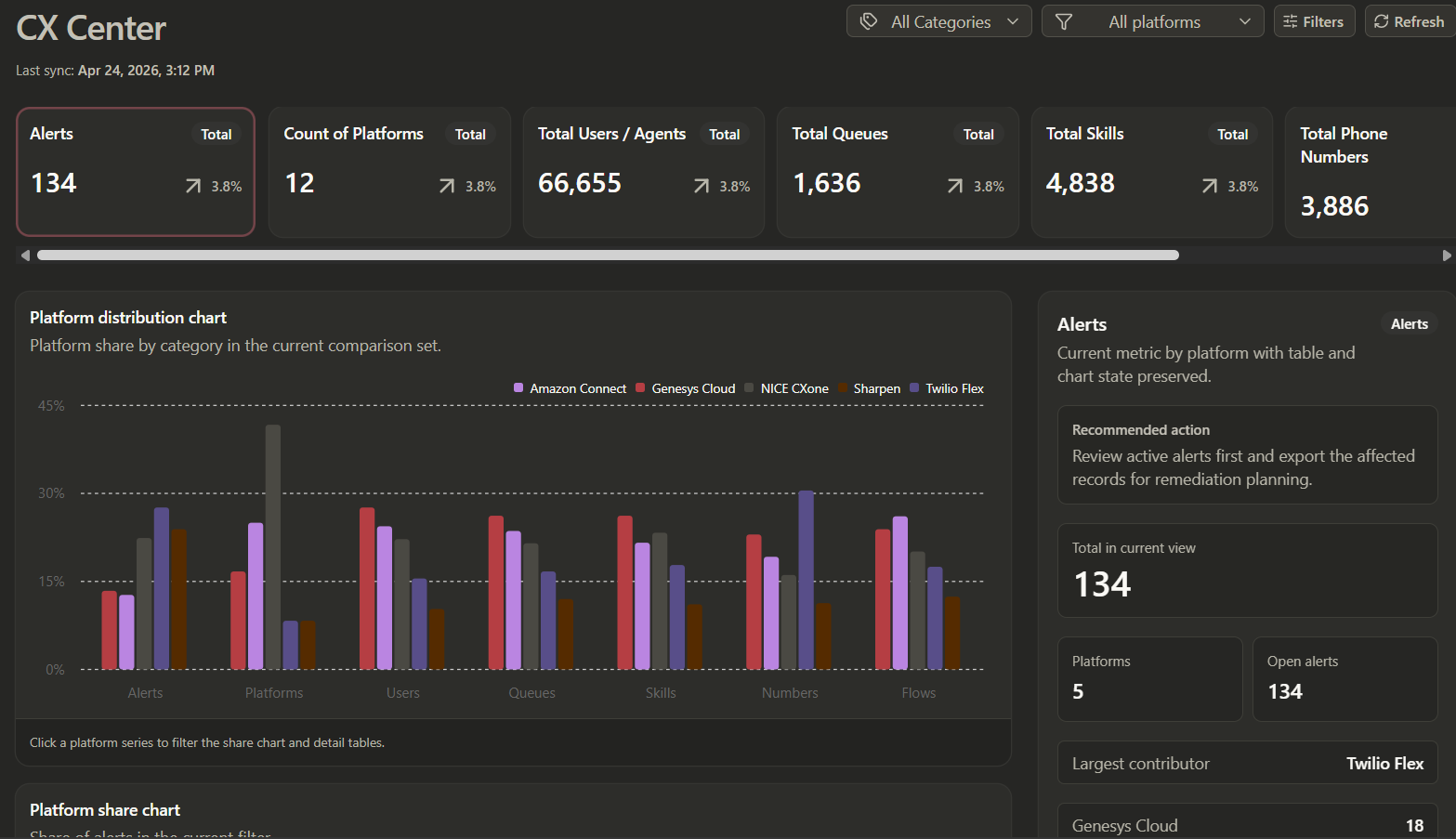Open the Filters button
The width and height of the screenshot is (1456, 839).
[1314, 21]
